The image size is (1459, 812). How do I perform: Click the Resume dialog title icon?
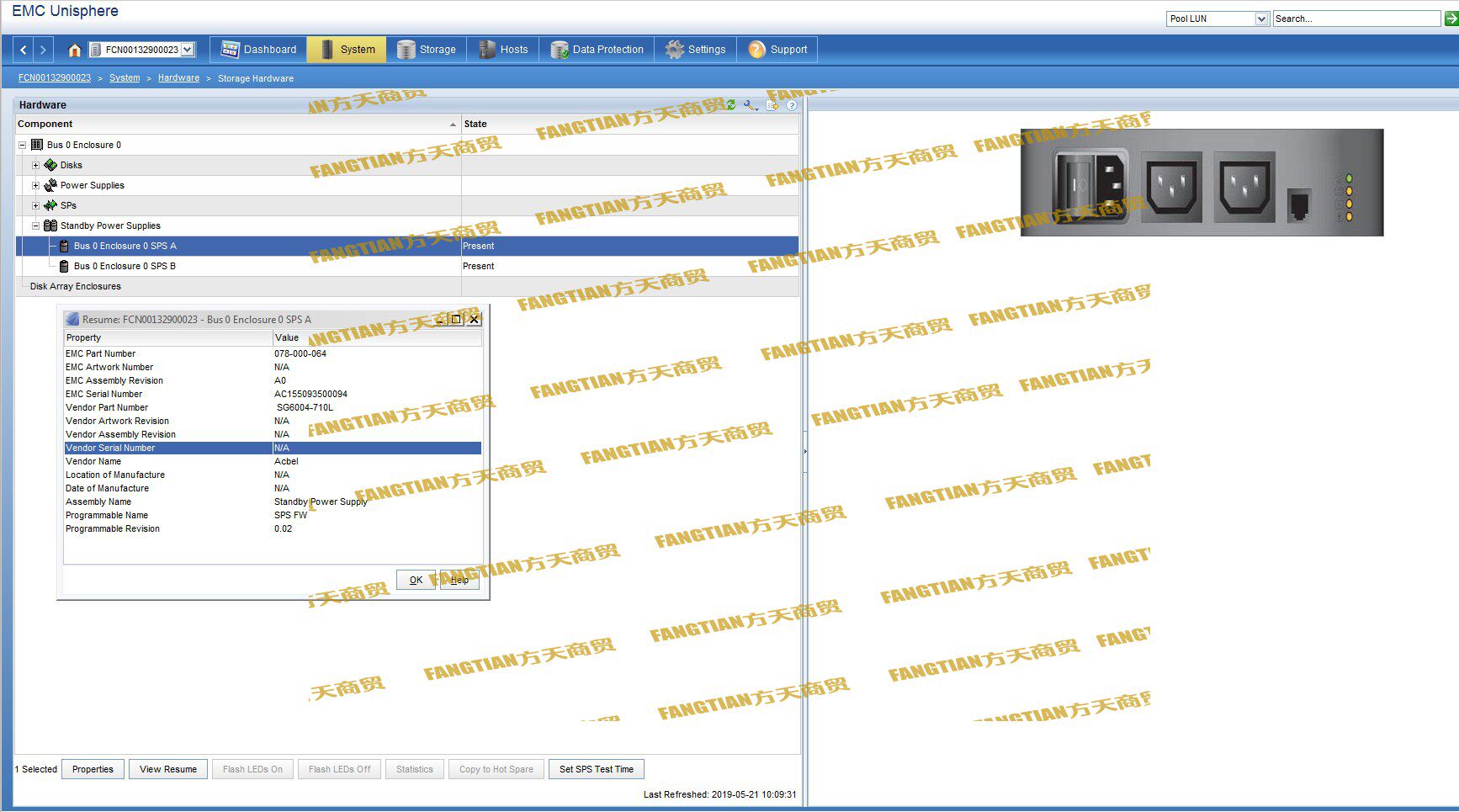[72, 319]
